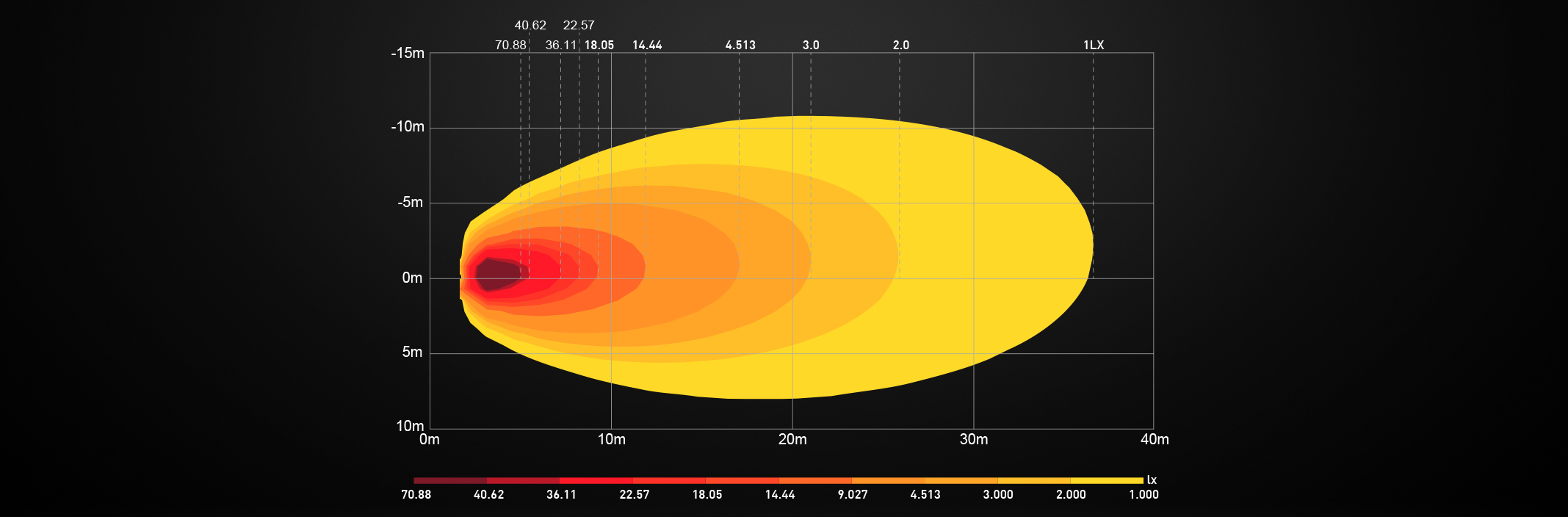
Task: Click the dark maroon segment starting the legend bar
Action: click(x=449, y=480)
